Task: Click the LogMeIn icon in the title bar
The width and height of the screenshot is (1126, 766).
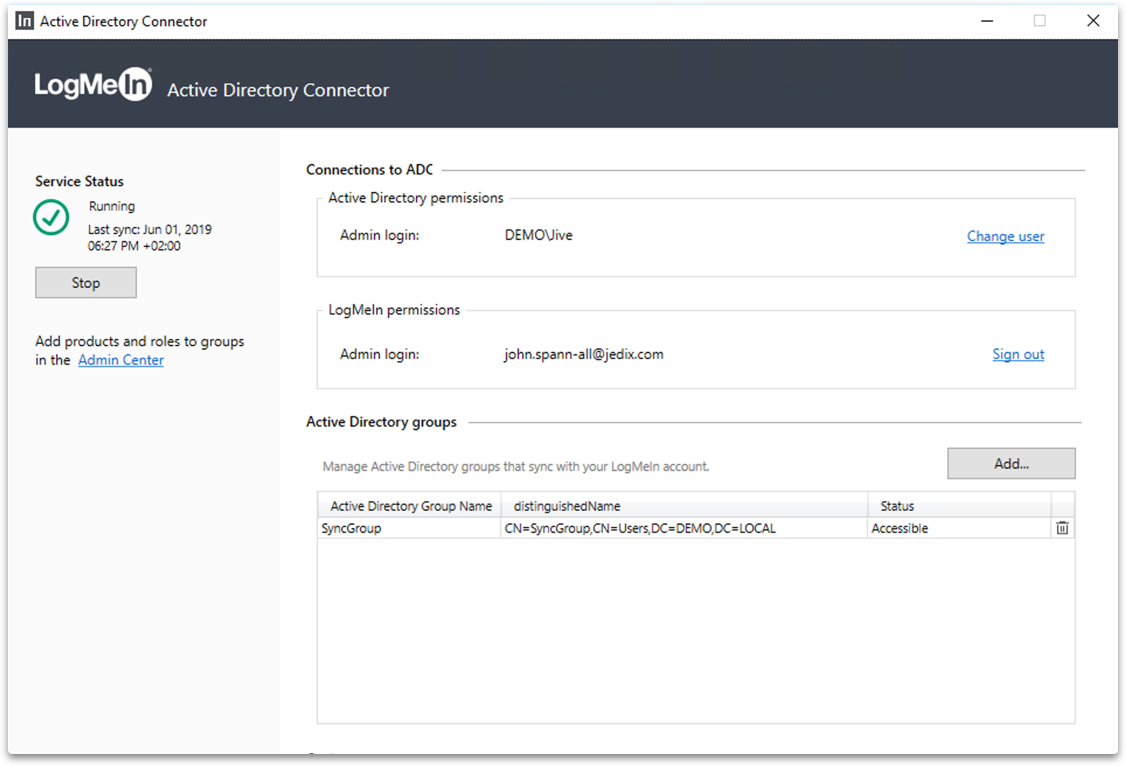Action: [23, 20]
